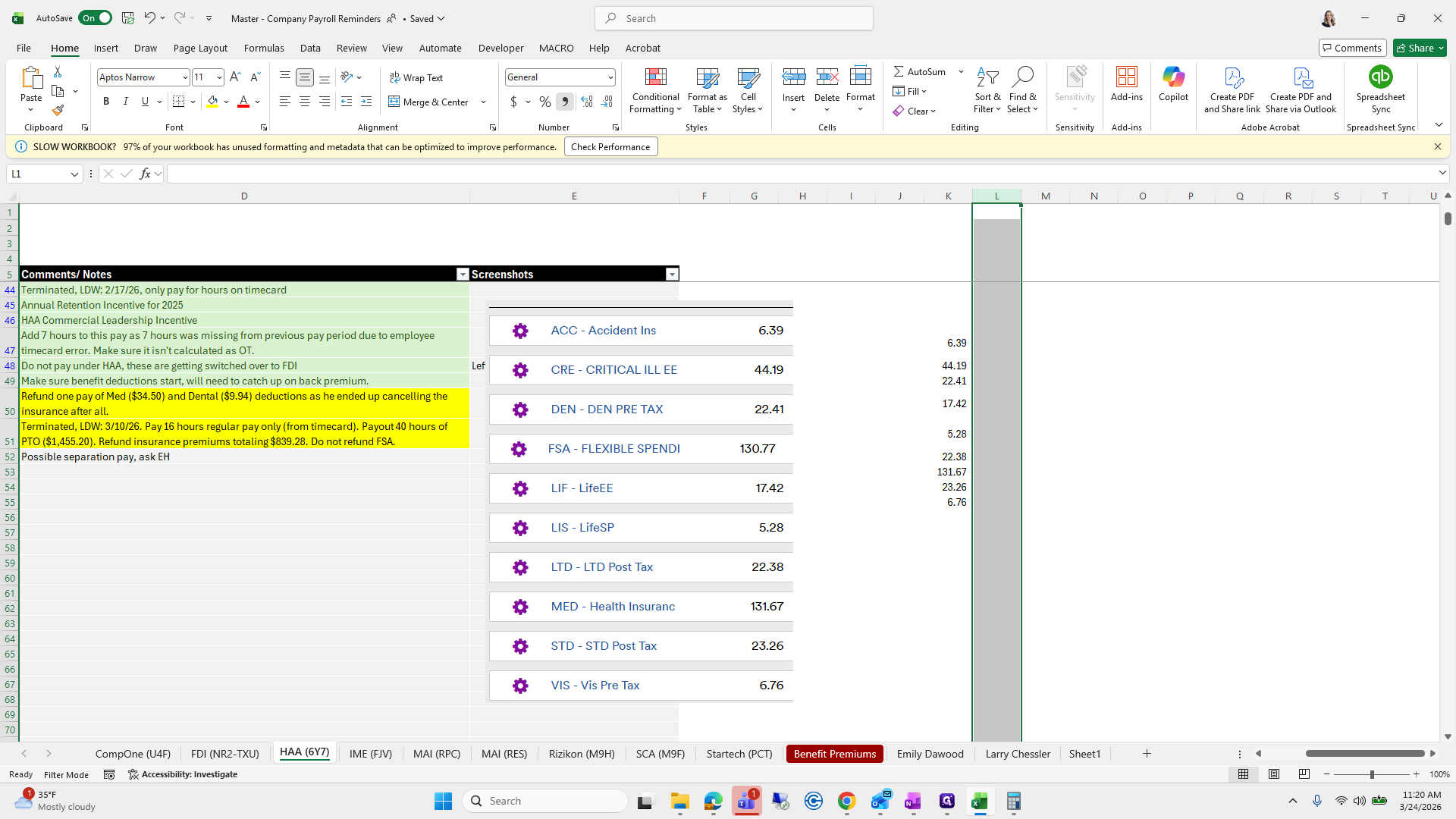Click the Format Painter brush icon

58,111
